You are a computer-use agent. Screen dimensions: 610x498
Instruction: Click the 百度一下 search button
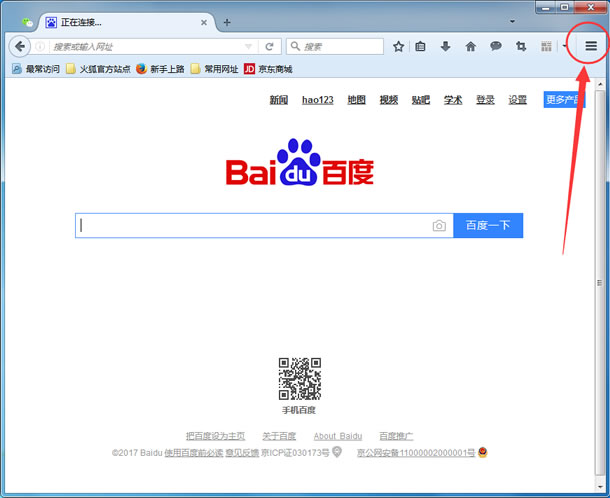(x=488, y=225)
